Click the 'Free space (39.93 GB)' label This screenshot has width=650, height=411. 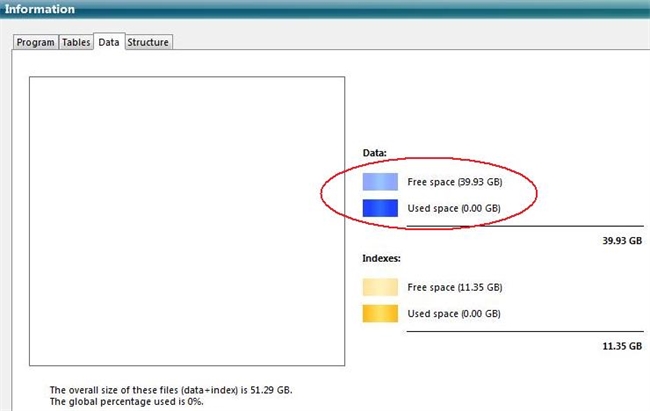pos(455,182)
